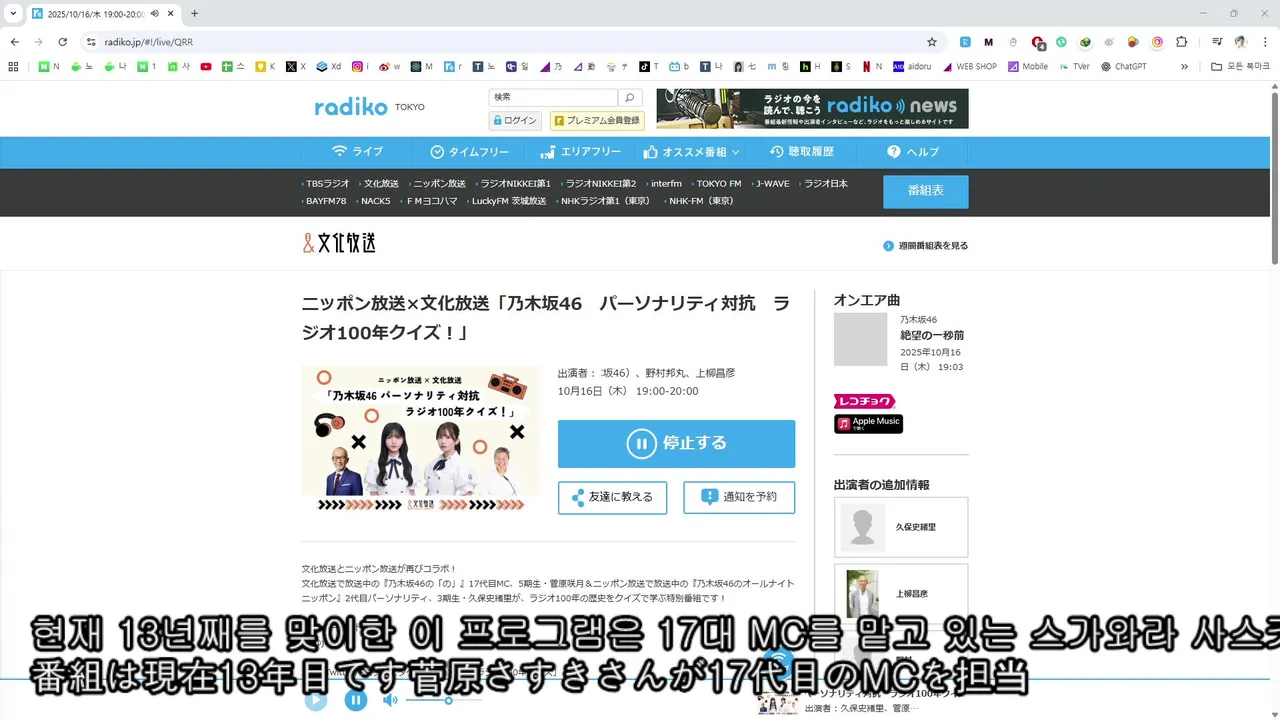The width and height of the screenshot is (1280, 720).
Task: Pause playback in bottom player bar
Action: 356,700
